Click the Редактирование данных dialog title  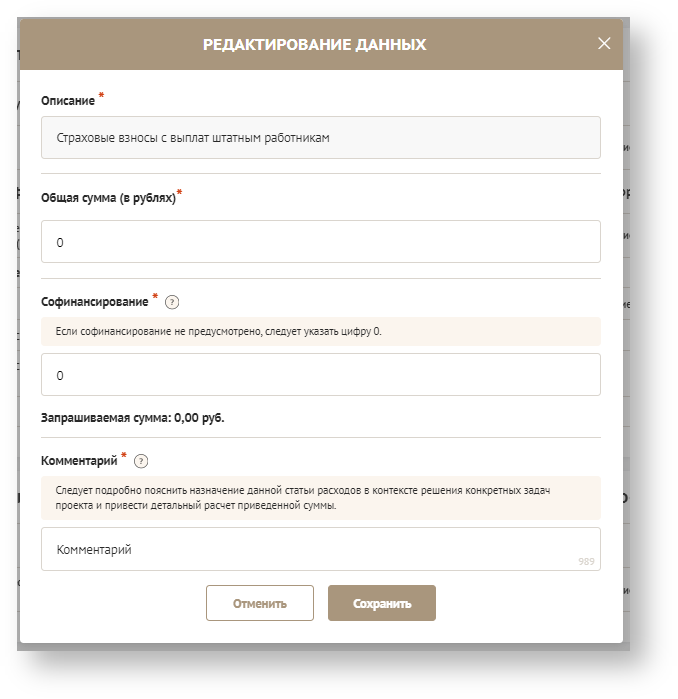314,45
